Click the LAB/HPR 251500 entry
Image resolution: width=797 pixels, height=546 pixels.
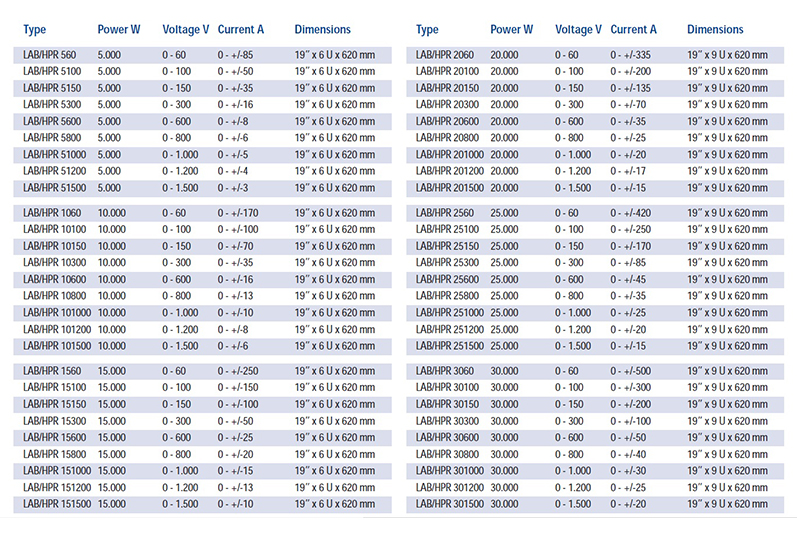tap(450, 346)
